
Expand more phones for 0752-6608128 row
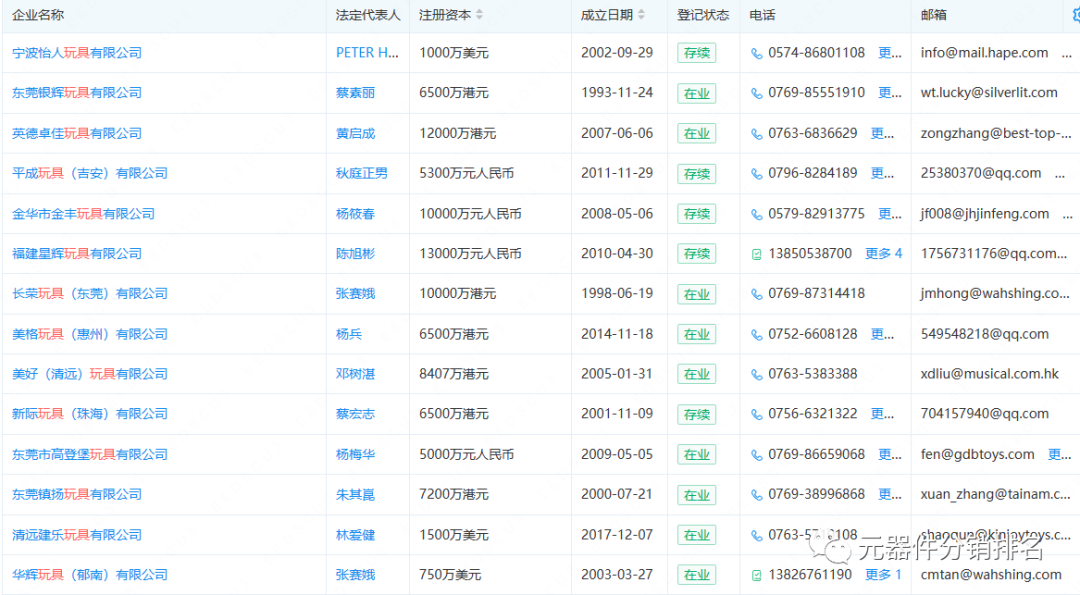point(882,334)
